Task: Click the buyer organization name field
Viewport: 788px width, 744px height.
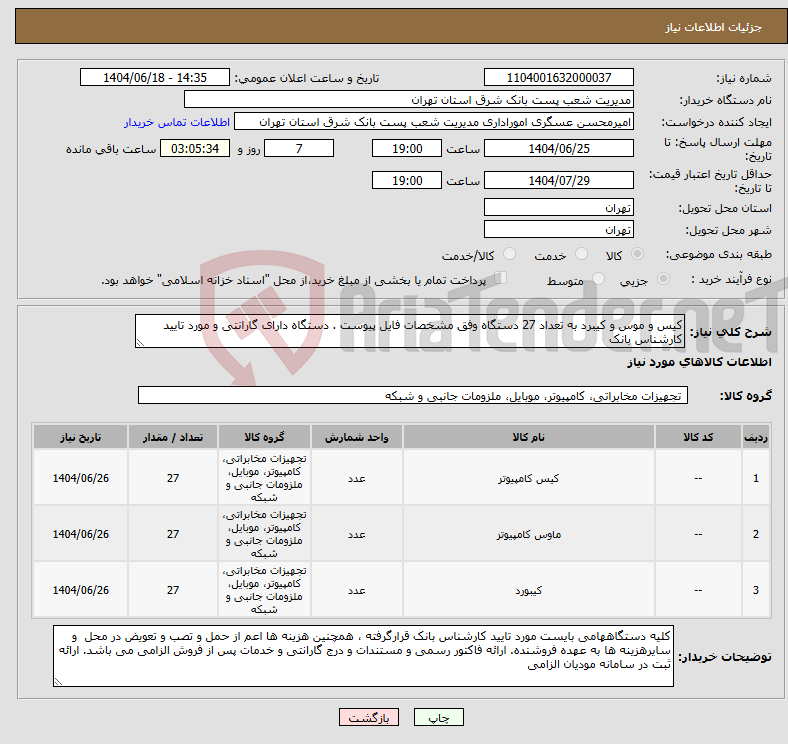Action: pos(409,100)
